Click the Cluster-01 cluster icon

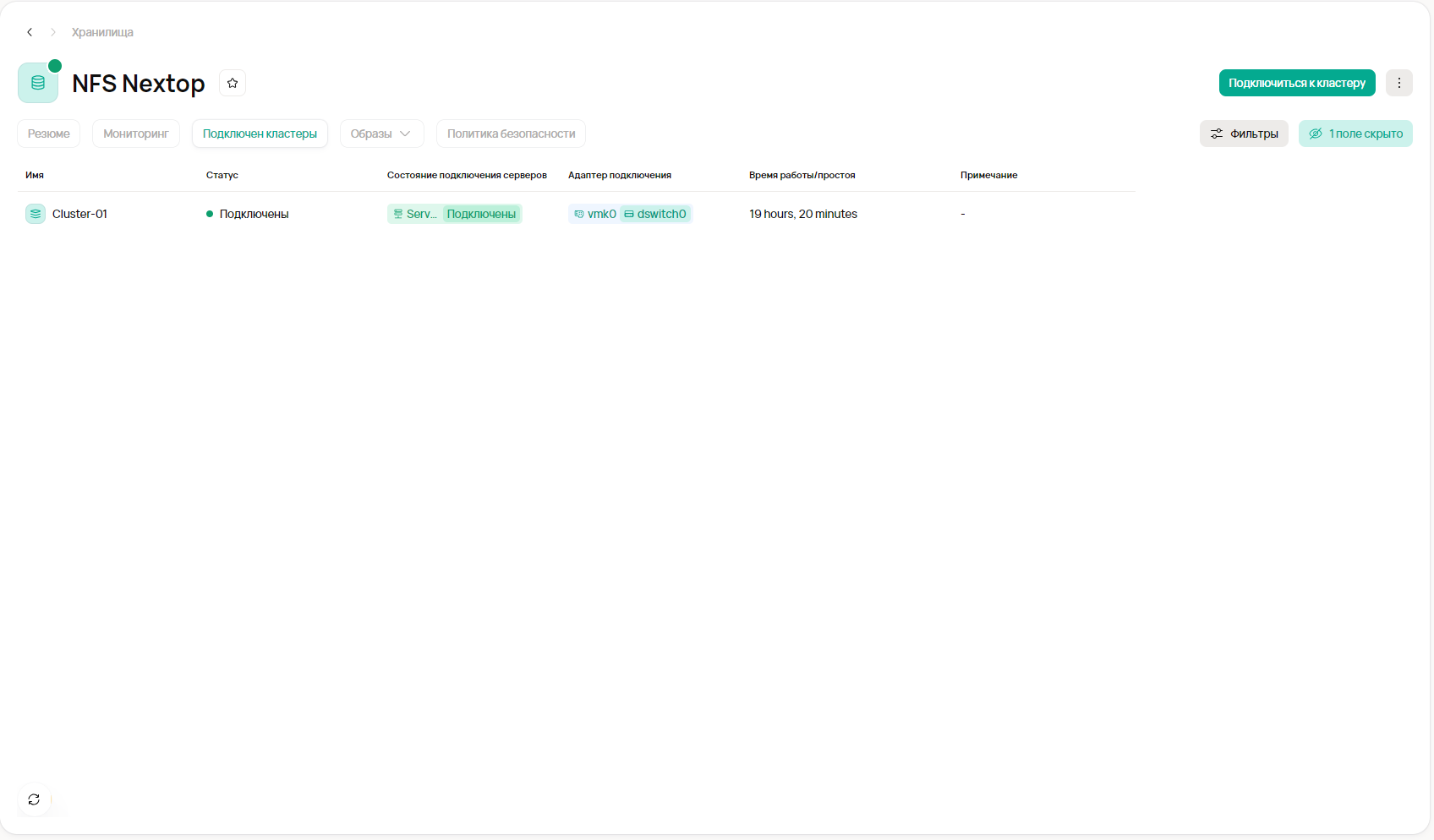(36, 214)
